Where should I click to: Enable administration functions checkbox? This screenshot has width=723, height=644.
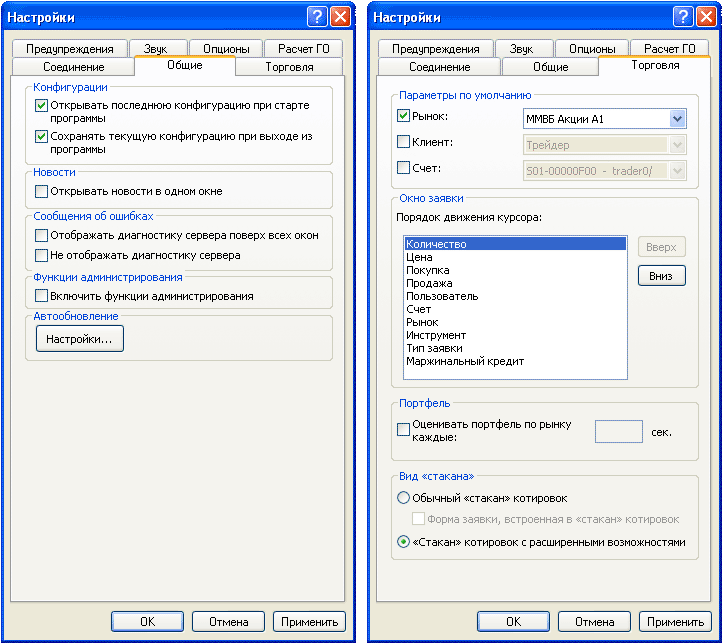coord(41,296)
